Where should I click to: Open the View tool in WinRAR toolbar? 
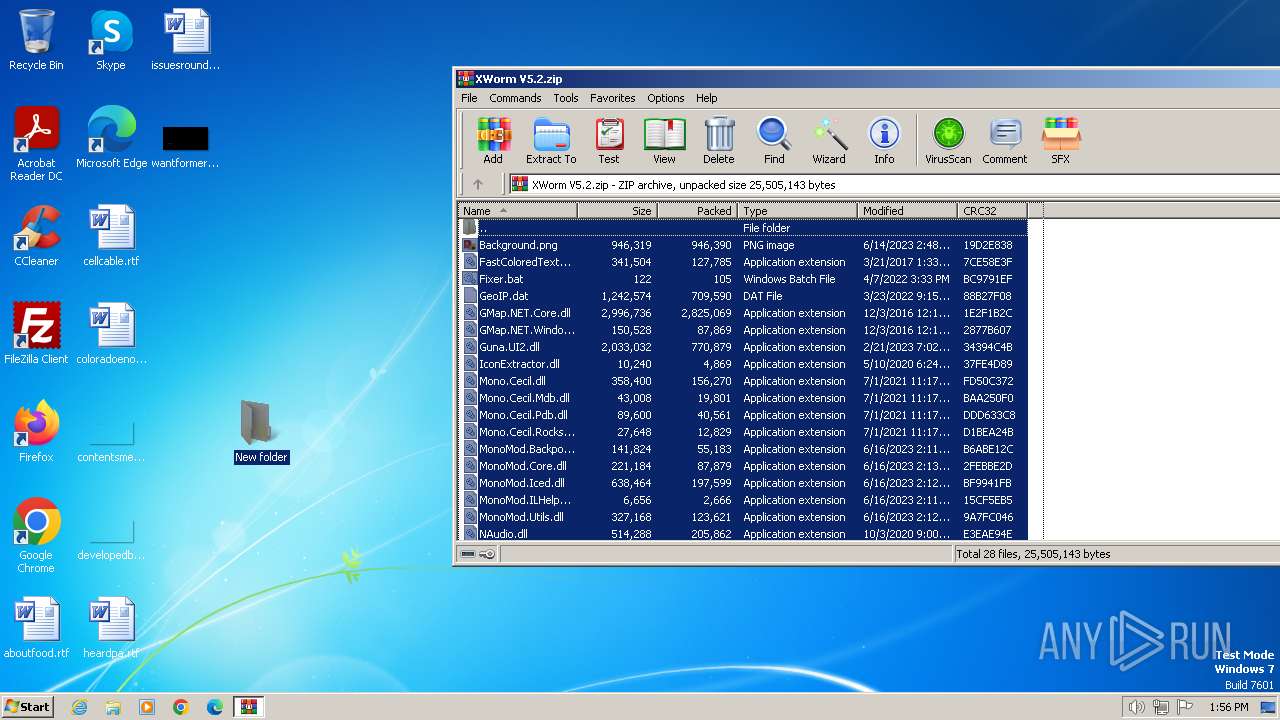(x=664, y=140)
